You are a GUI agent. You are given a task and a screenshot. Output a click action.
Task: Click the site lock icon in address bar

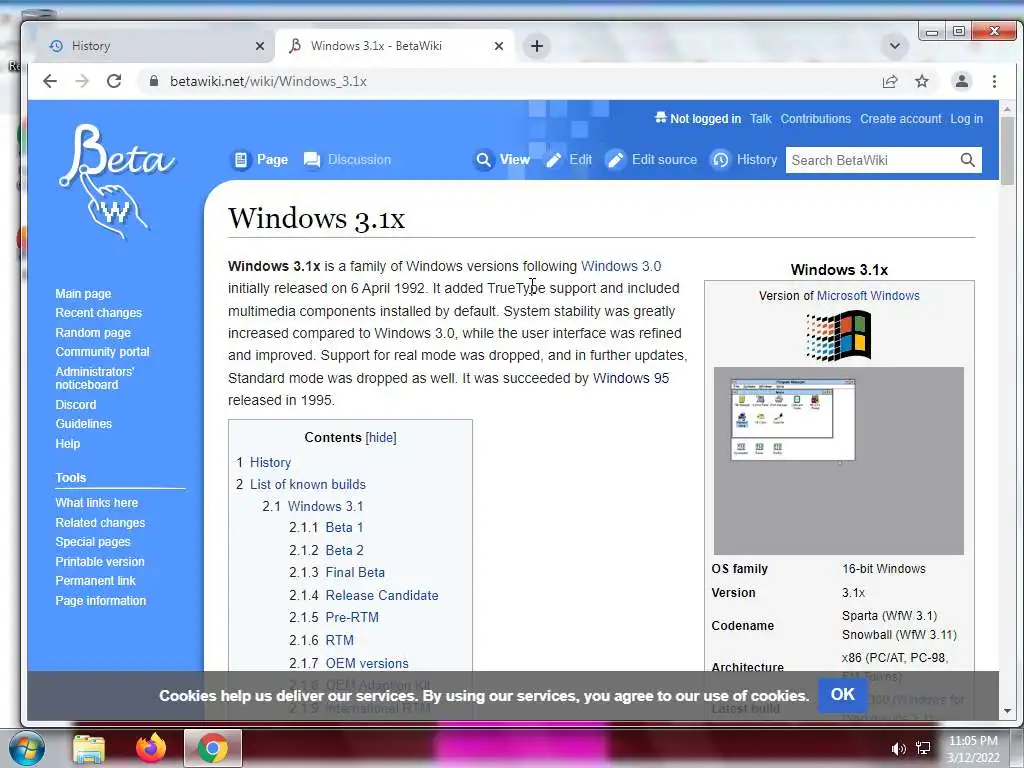point(153,81)
